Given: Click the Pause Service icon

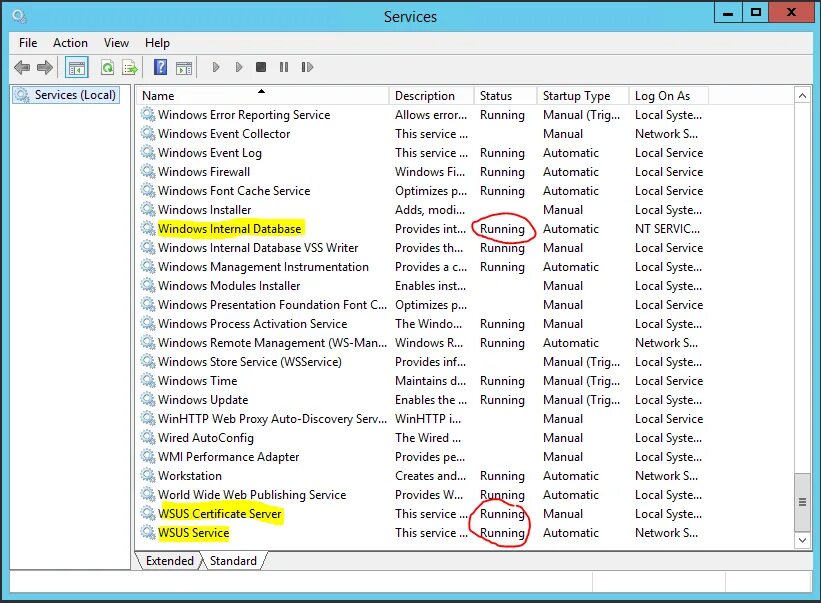Looking at the screenshot, I should click(x=284, y=67).
